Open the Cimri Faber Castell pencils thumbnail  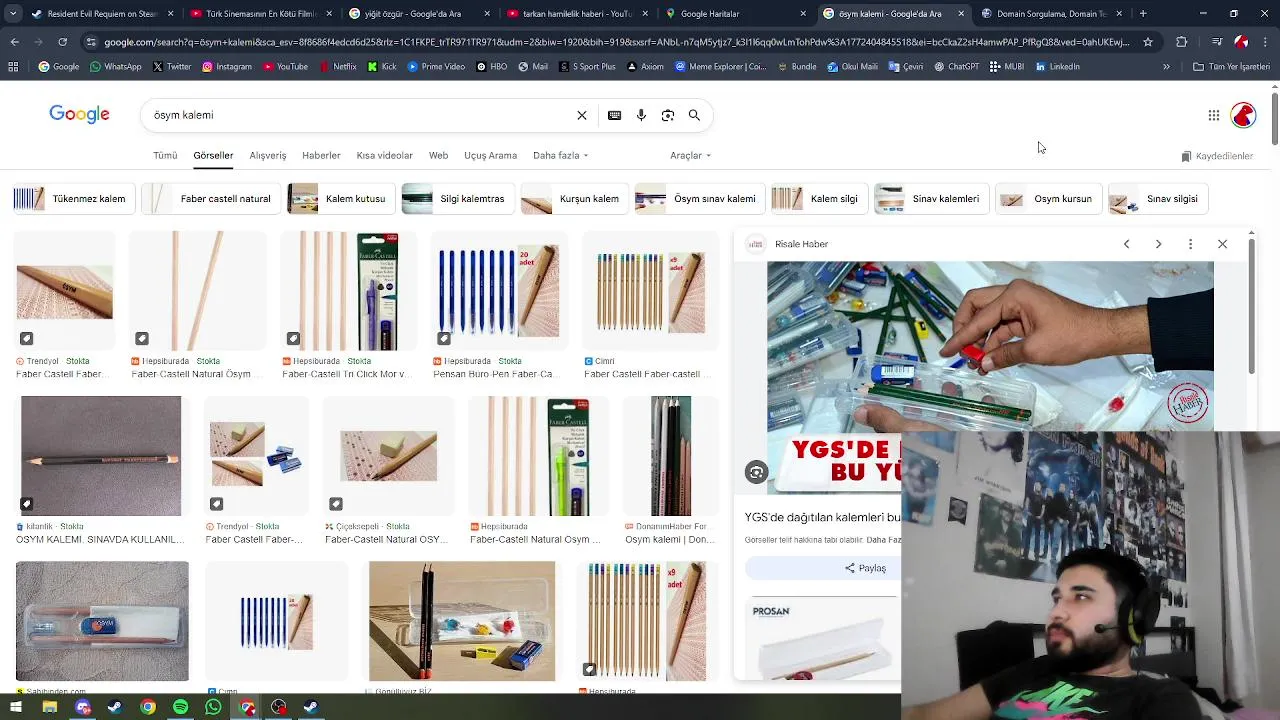pyautogui.click(x=651, y=291)
